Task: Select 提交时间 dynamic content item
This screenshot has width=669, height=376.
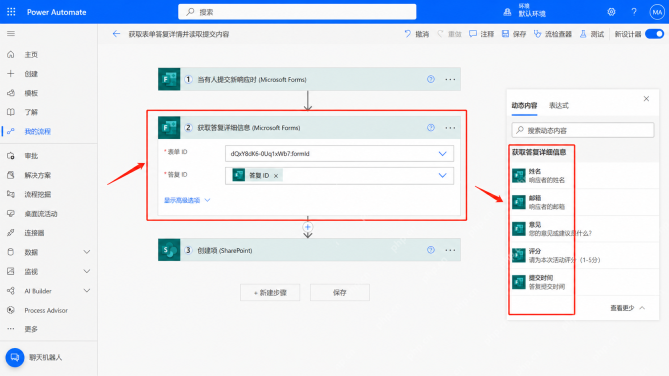Action: [x=583, y=282]
